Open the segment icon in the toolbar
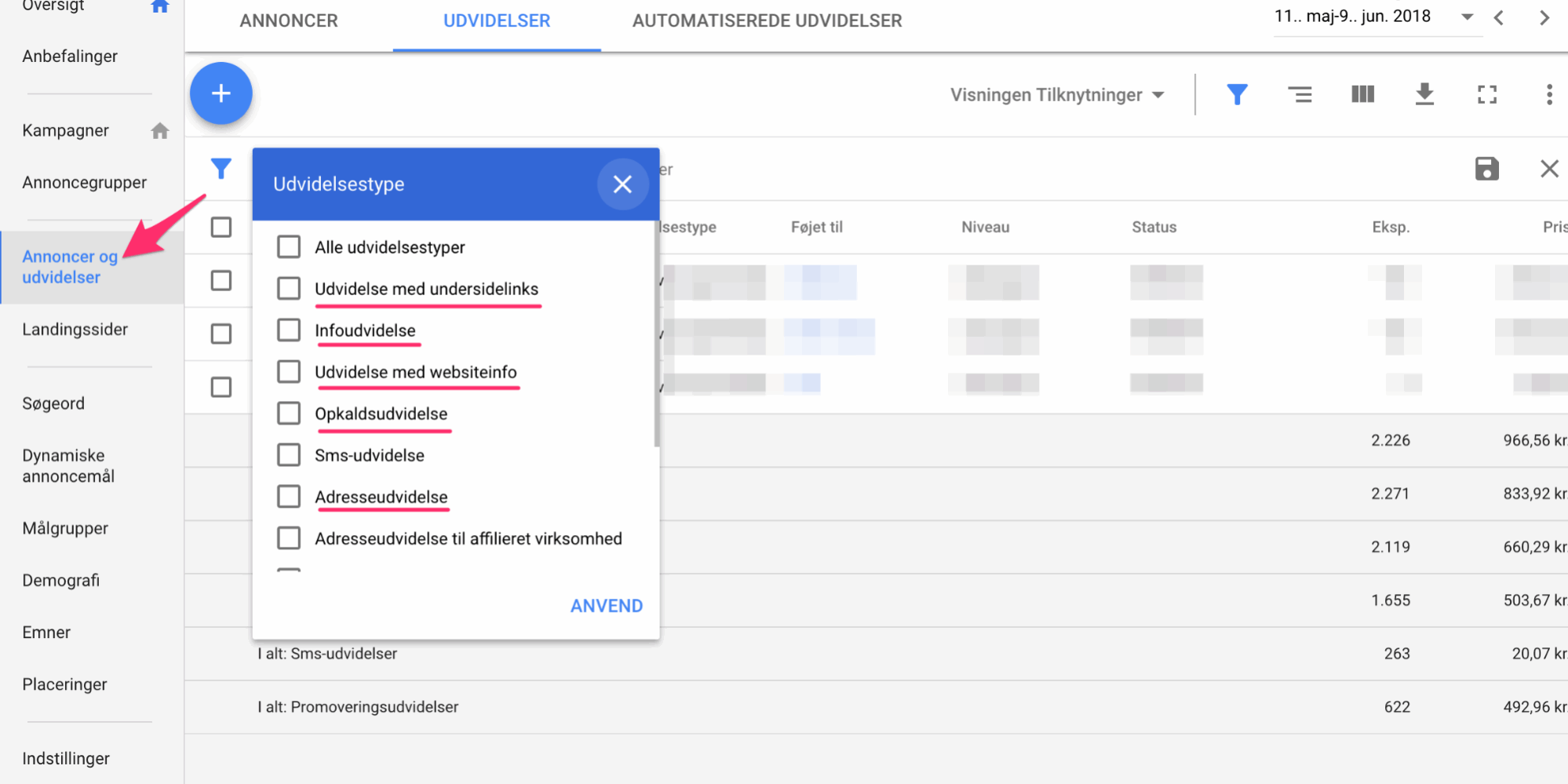1568x784 pixels. click(1300, 95)
